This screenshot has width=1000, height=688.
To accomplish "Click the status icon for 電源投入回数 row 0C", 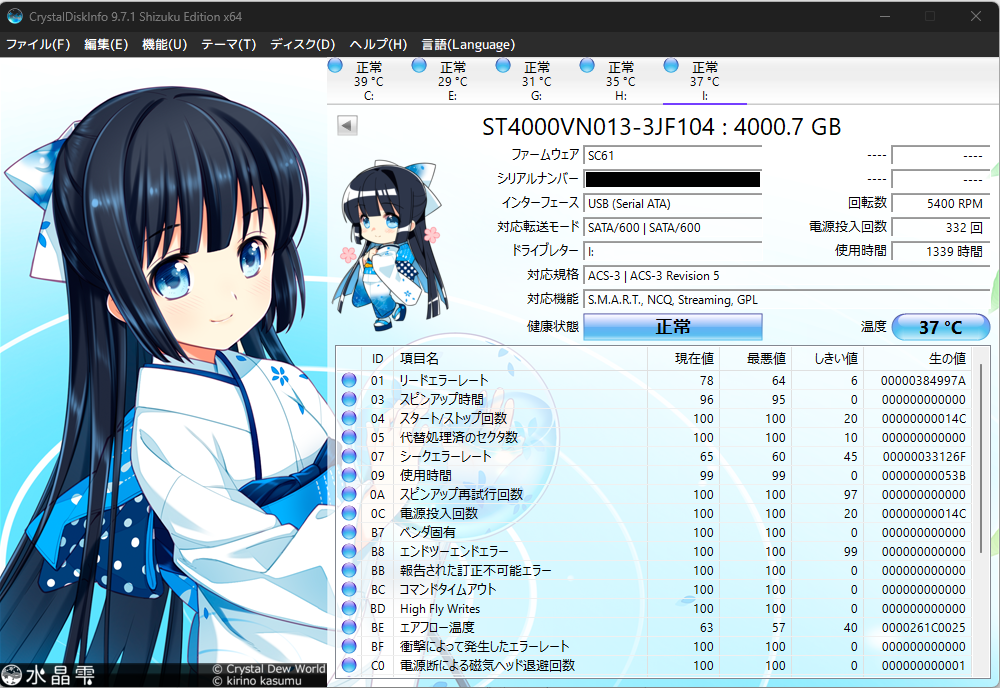I will pyautogui.click(x=349, y=513).
